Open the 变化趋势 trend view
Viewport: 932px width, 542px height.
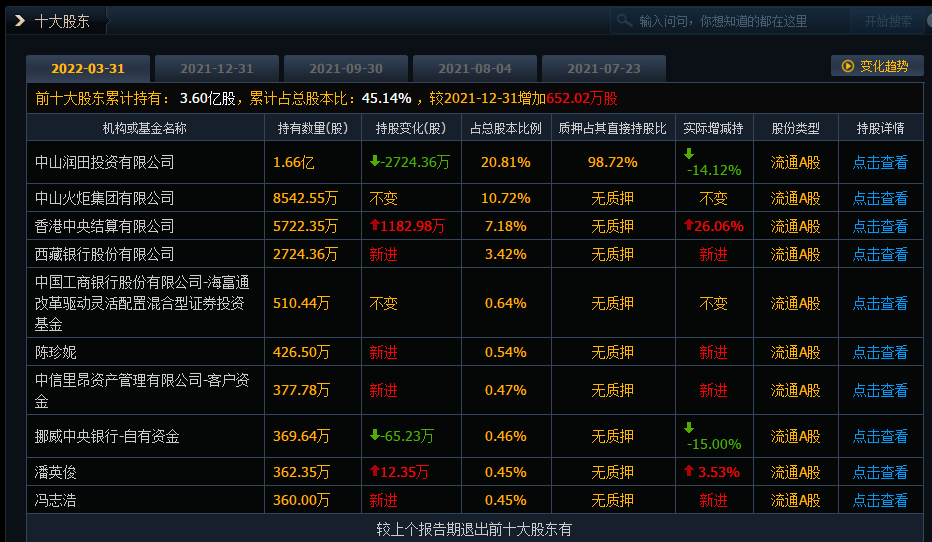877,66
